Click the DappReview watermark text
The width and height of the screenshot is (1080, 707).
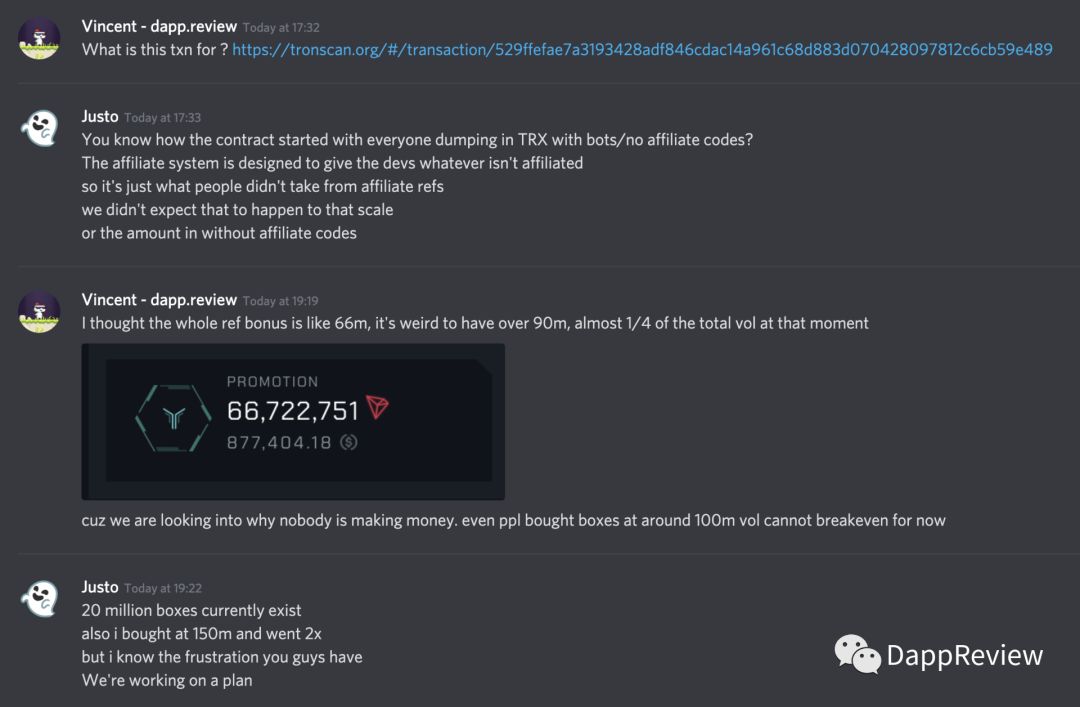pyautogui.click(x=965, y=655)
